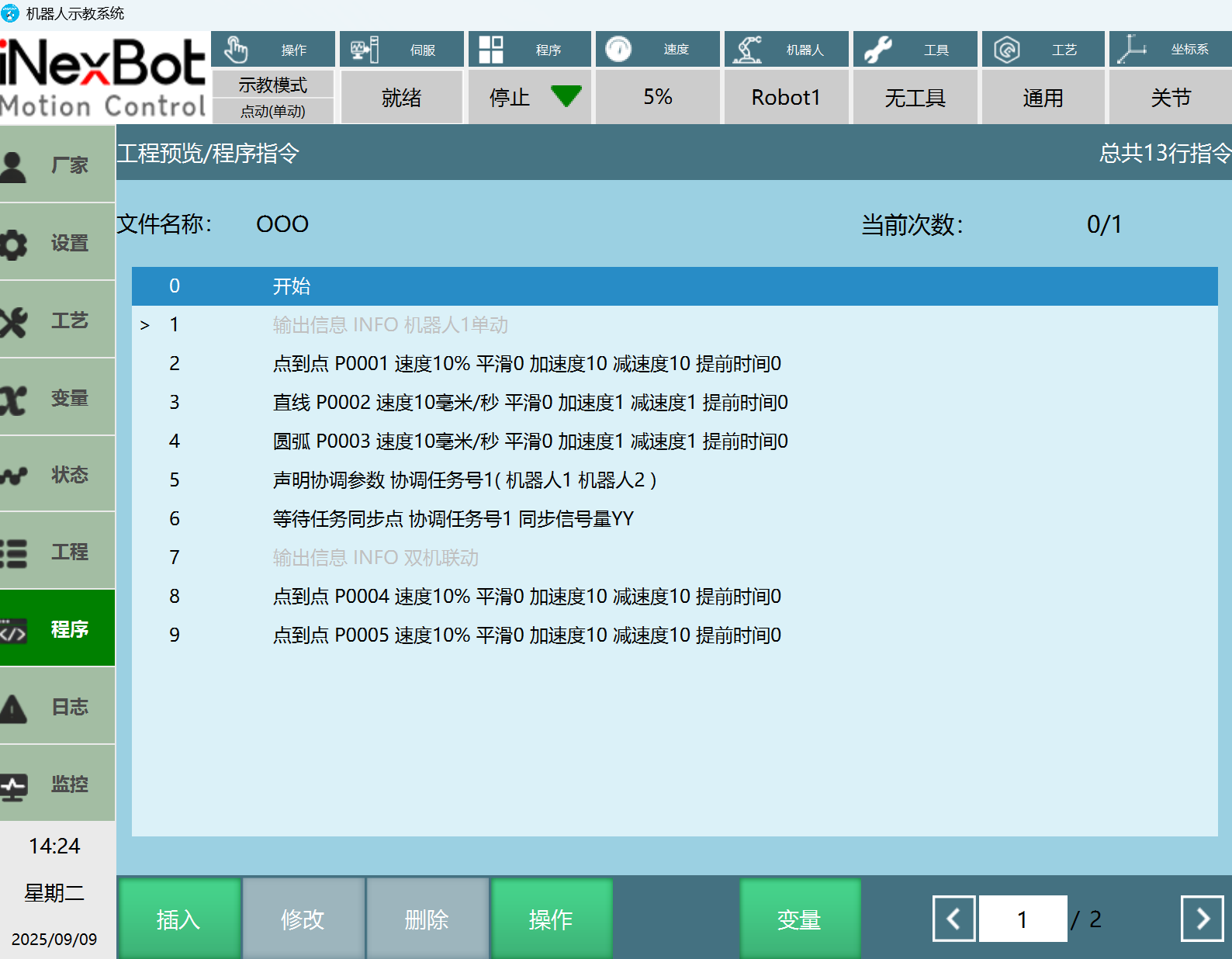This screenshot has height=959, width=1232.
Task: Click the coordinate axes 坐标系 icon
Action: (x=1132, y=50)
